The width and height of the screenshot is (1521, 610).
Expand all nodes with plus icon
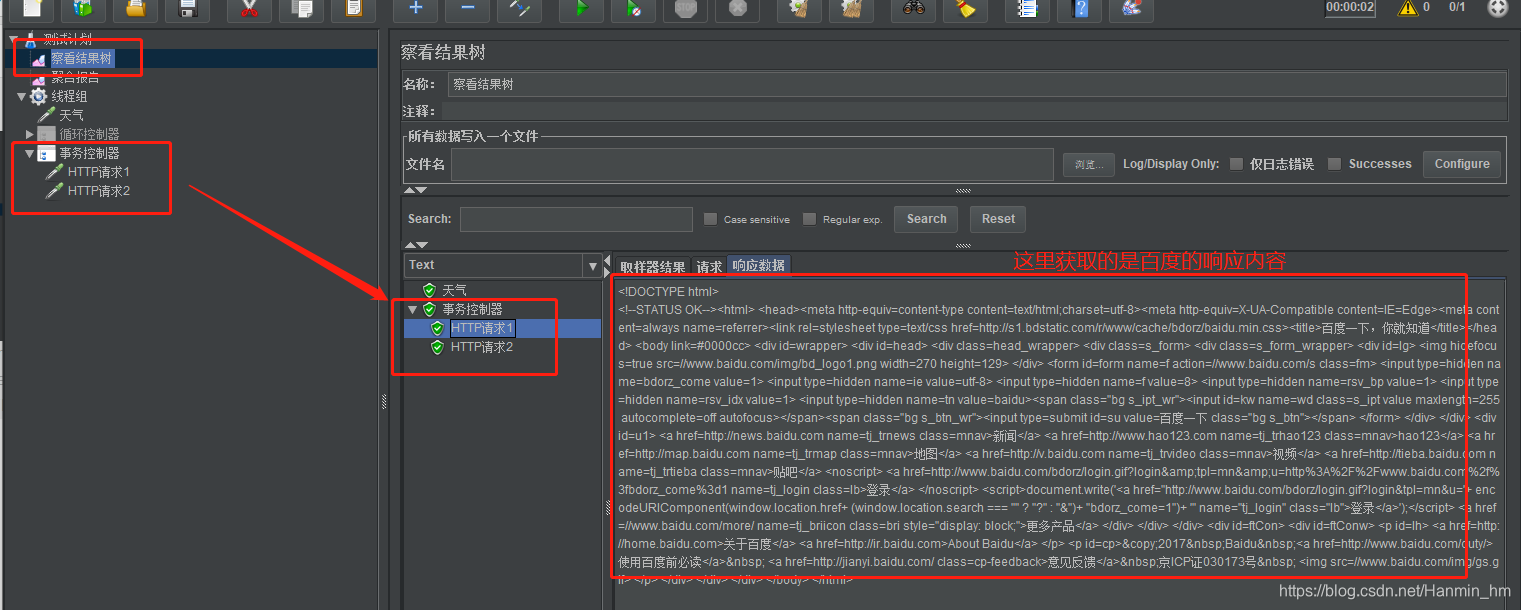(x=415, y=8)
